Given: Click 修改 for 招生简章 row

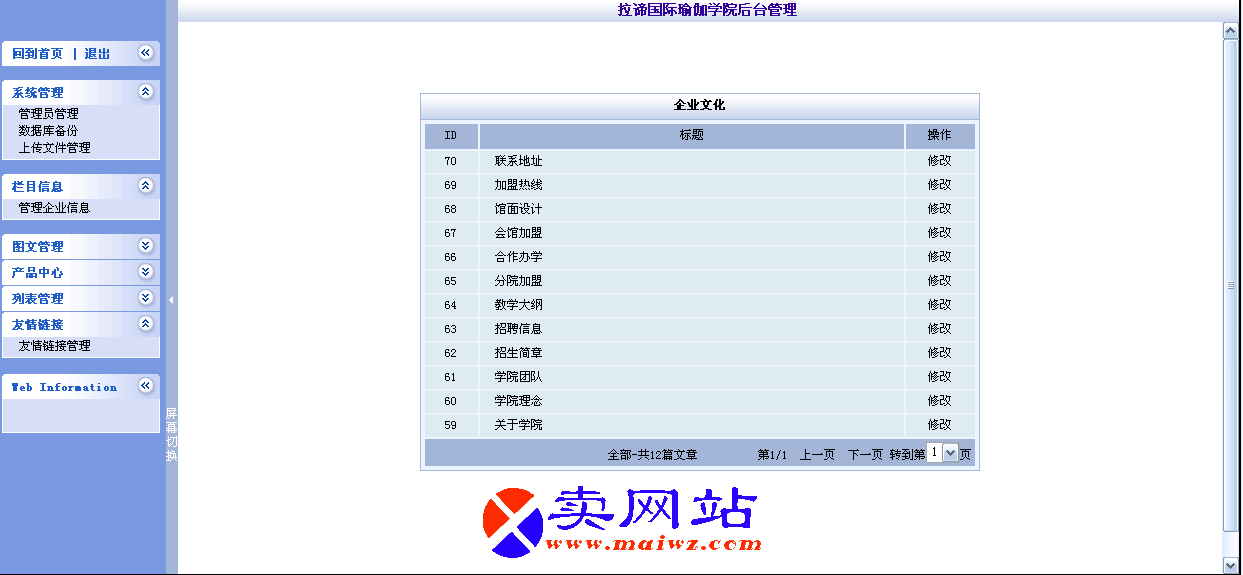Looking at the screenshot, I should 939,353.
